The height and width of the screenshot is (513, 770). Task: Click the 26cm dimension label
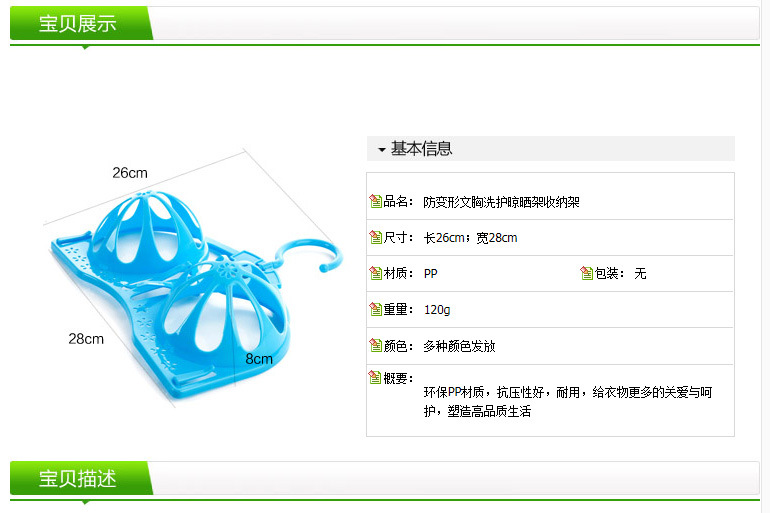pyautogui.click(x=130, y=173)
